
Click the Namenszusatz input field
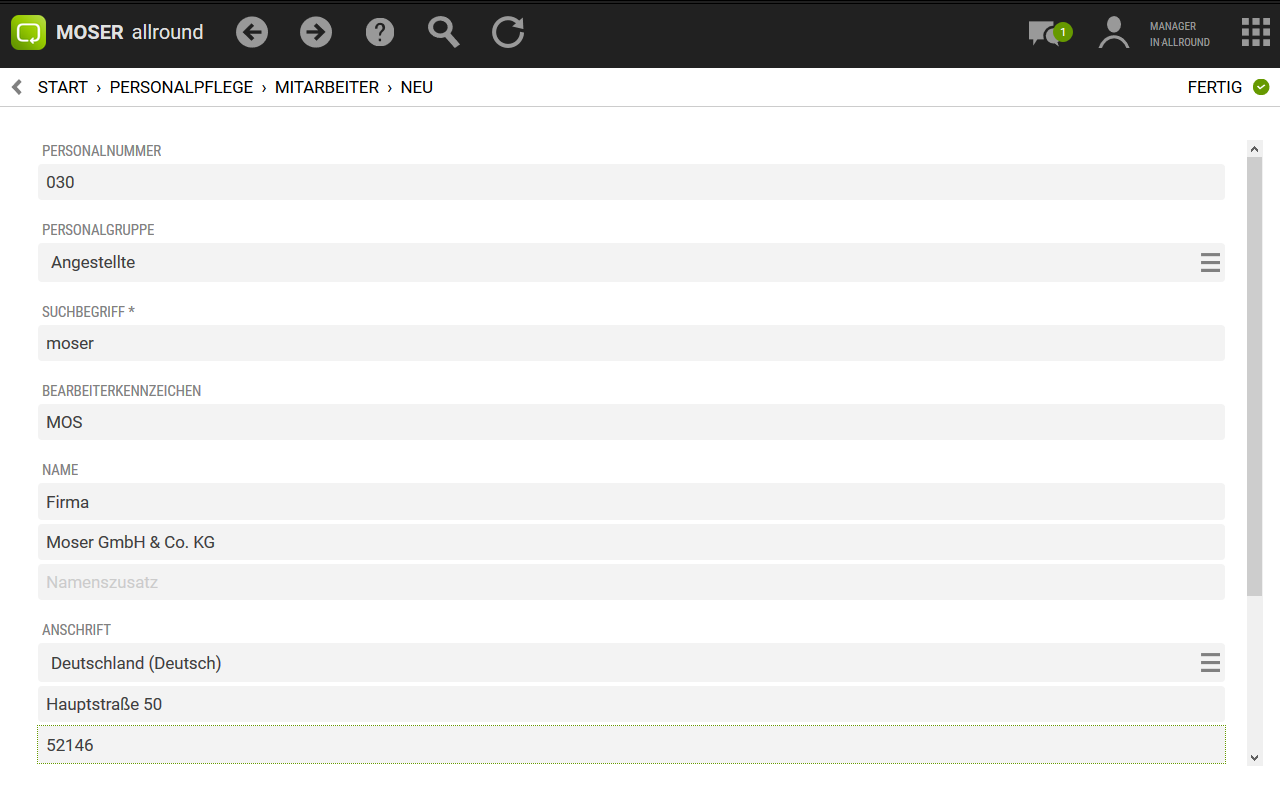pos(631,582)
